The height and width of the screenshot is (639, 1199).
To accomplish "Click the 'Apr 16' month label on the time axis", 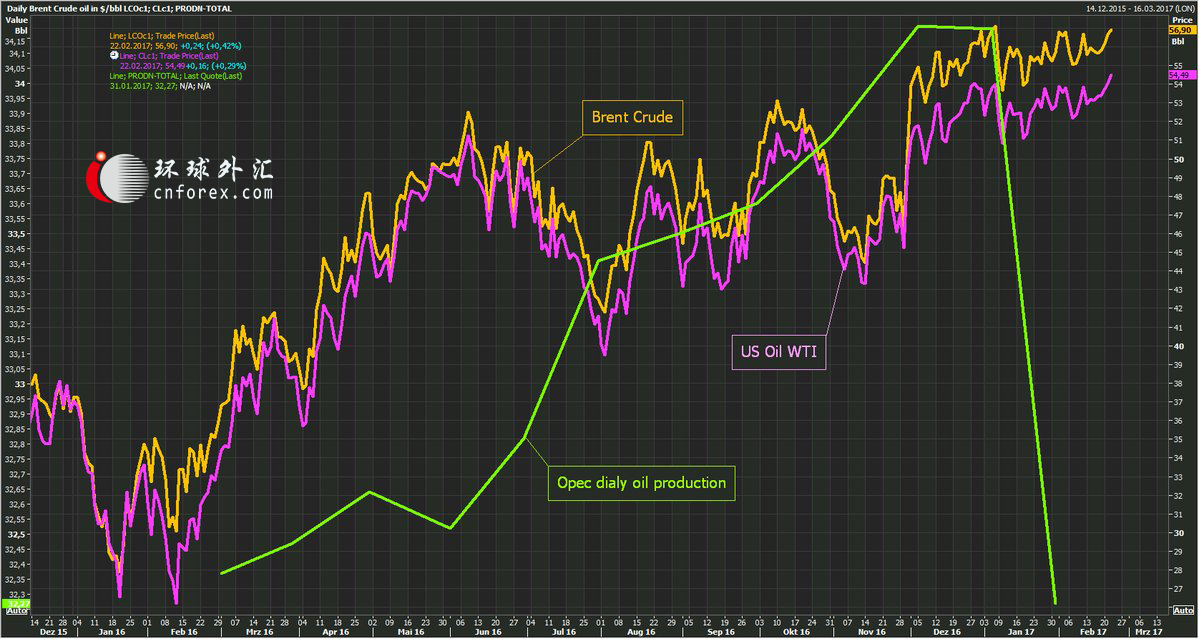I will (338, 633).
